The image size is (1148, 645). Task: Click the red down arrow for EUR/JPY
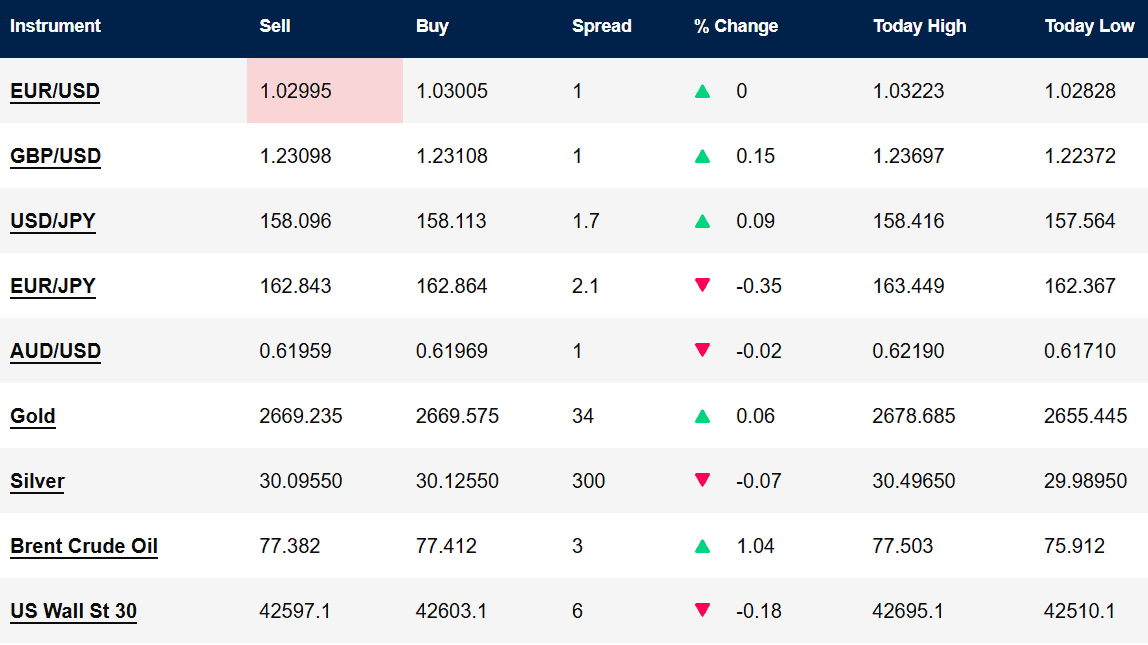click(x=702, y=285)
